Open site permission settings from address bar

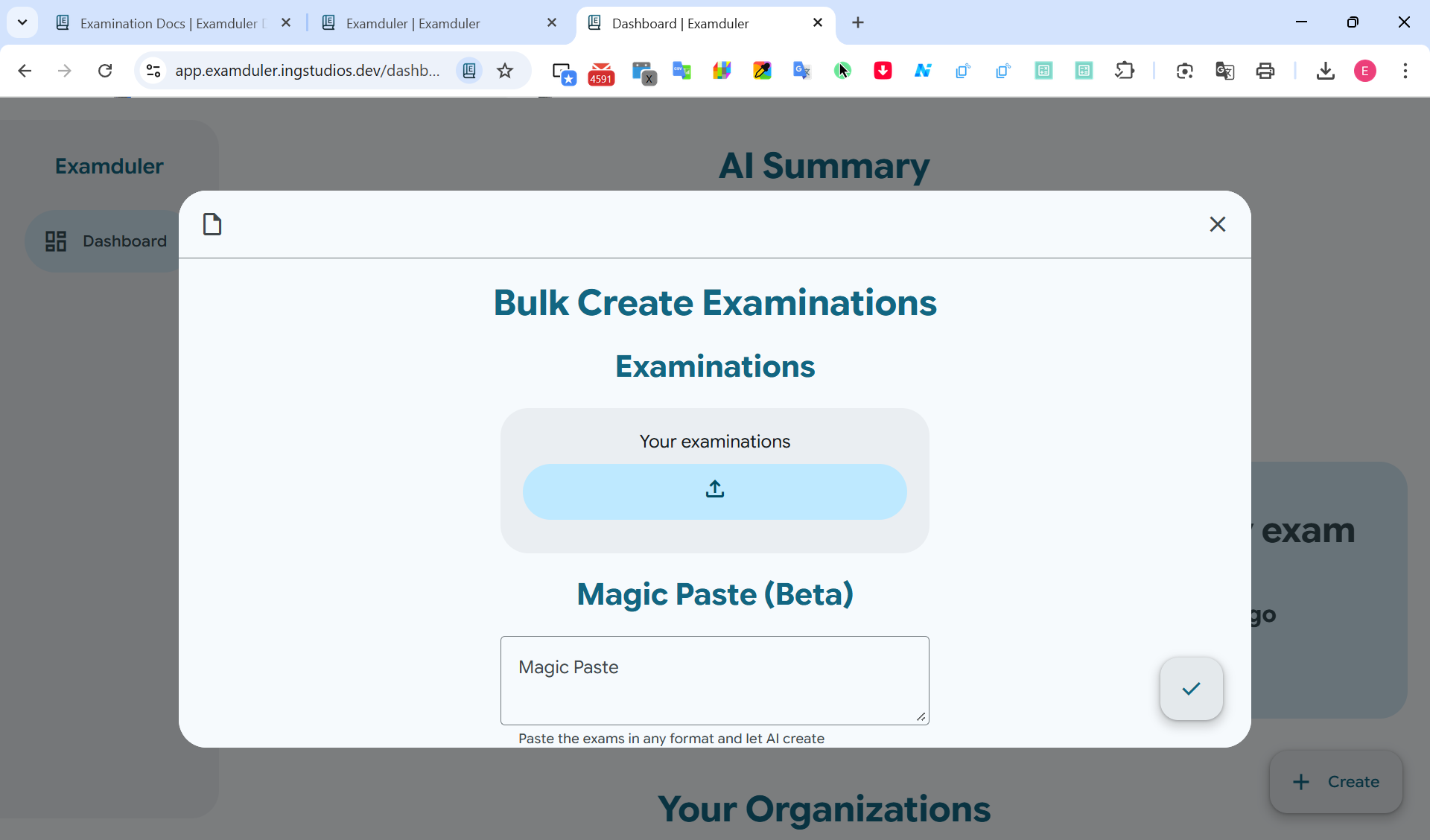click(153, 70)
